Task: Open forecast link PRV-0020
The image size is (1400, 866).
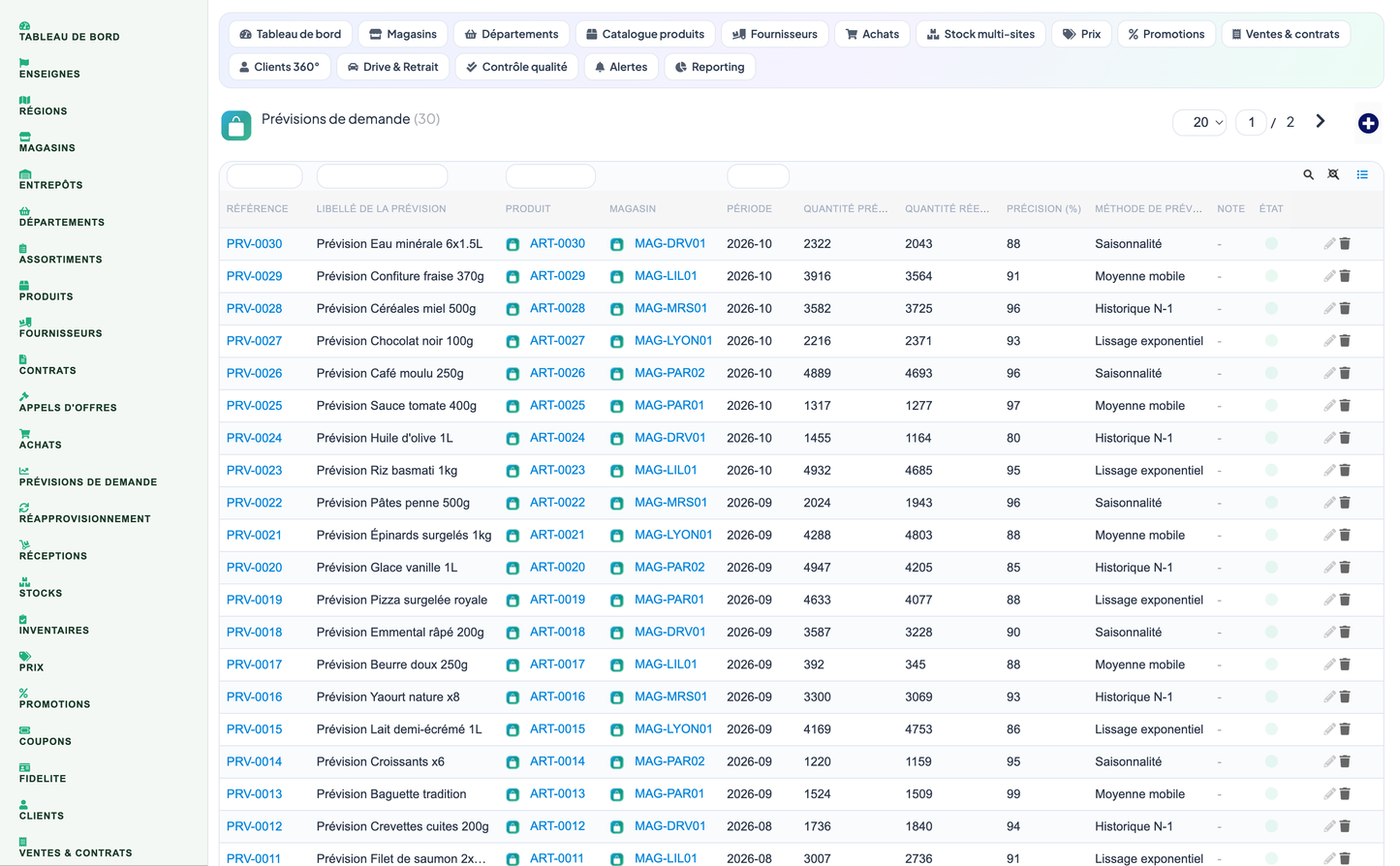Action: (x=254, y=568)
